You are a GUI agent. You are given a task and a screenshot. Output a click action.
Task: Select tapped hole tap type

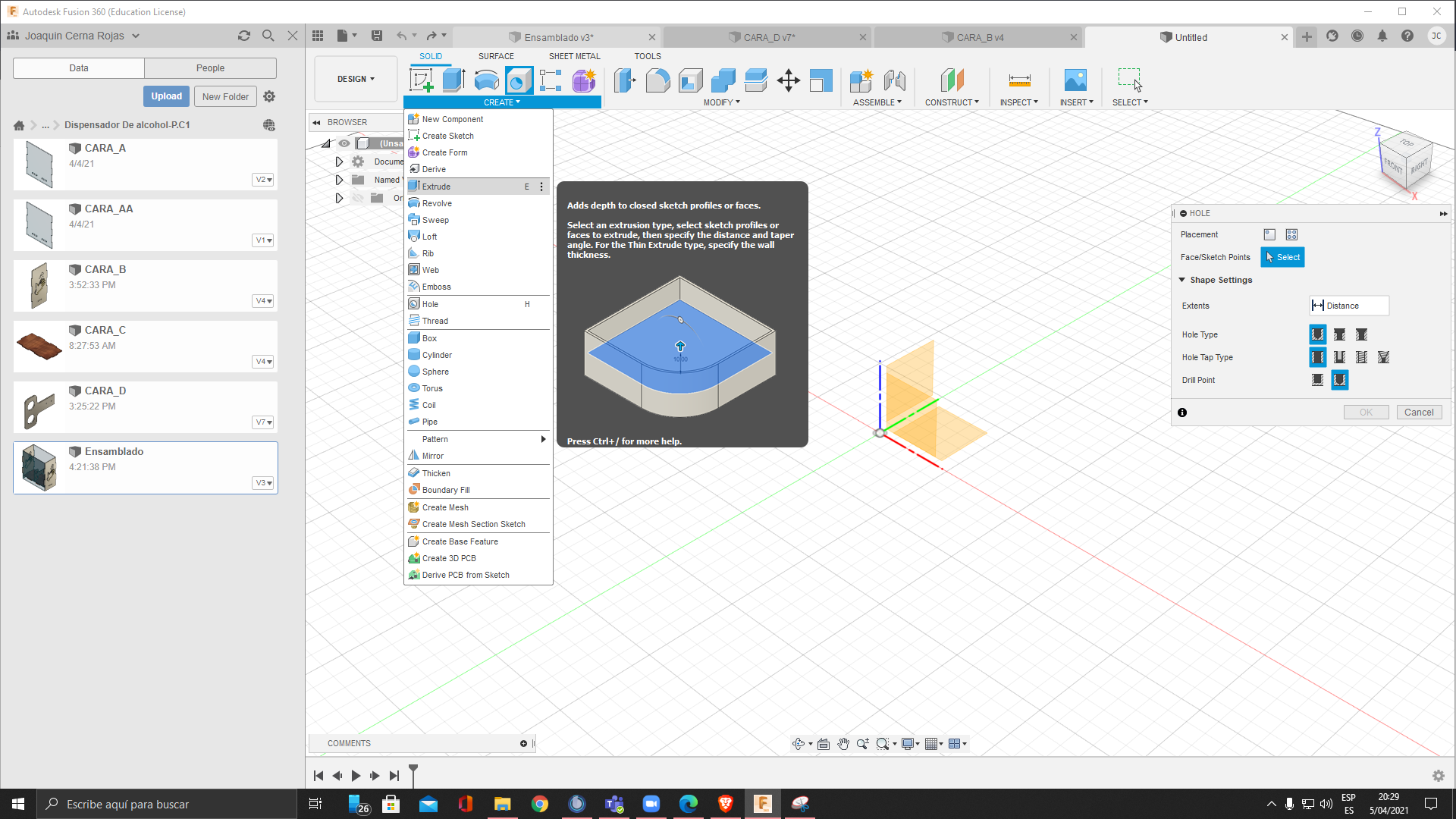coord(1362,357)
